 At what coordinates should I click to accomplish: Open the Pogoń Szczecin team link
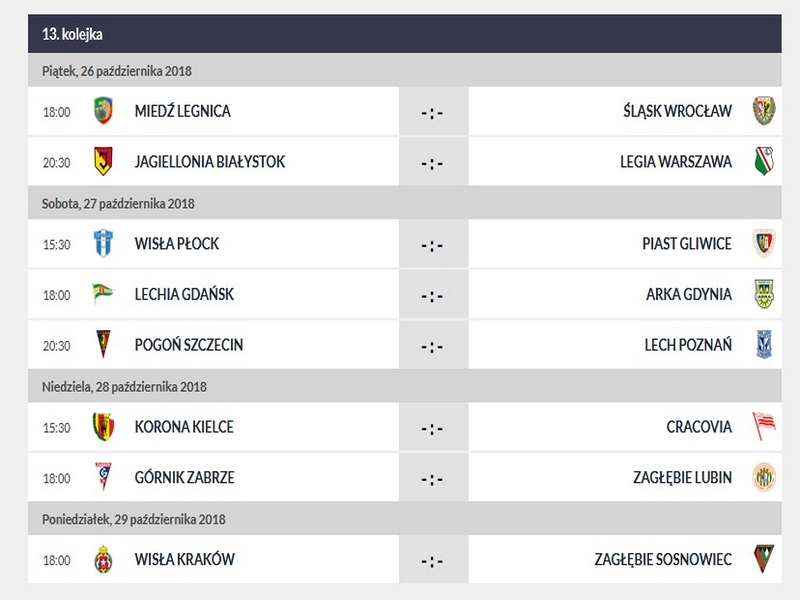tap(189, 345)
